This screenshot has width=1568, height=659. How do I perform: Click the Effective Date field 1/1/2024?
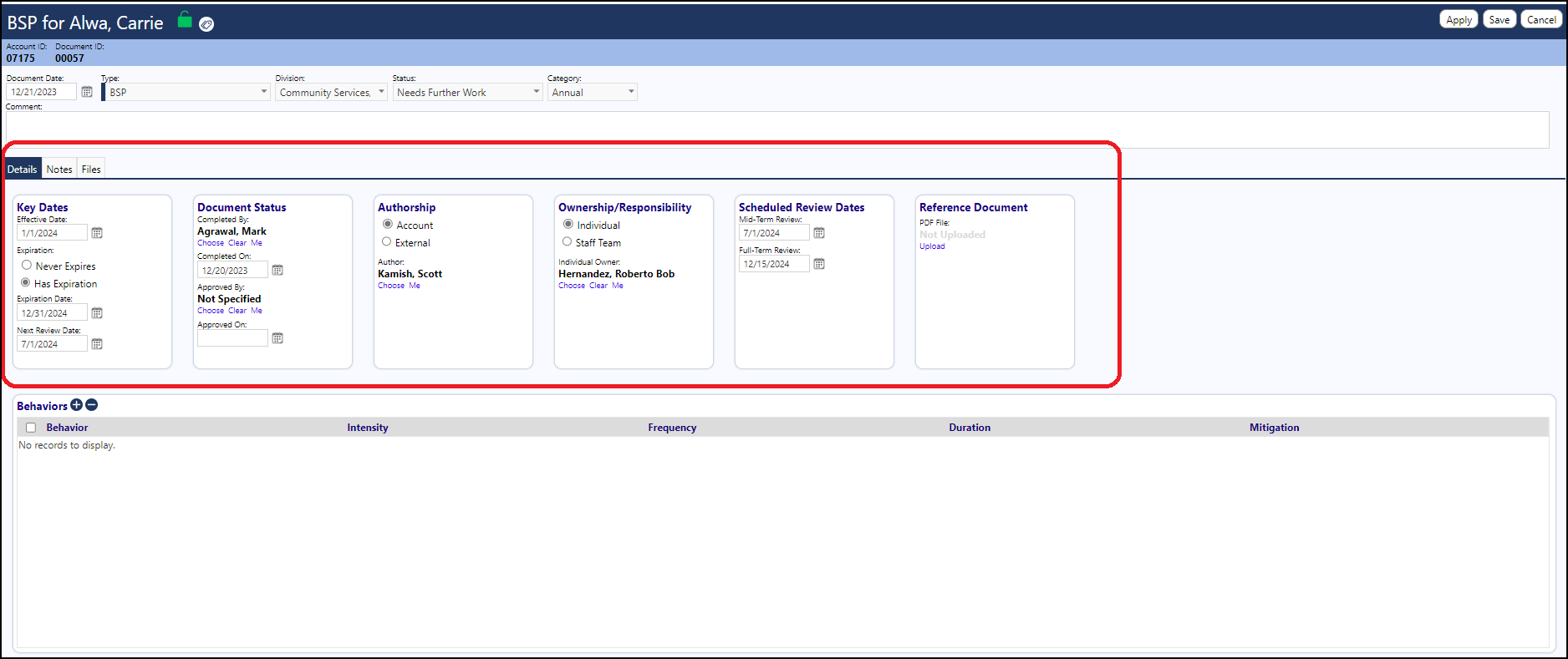(52, 233)
